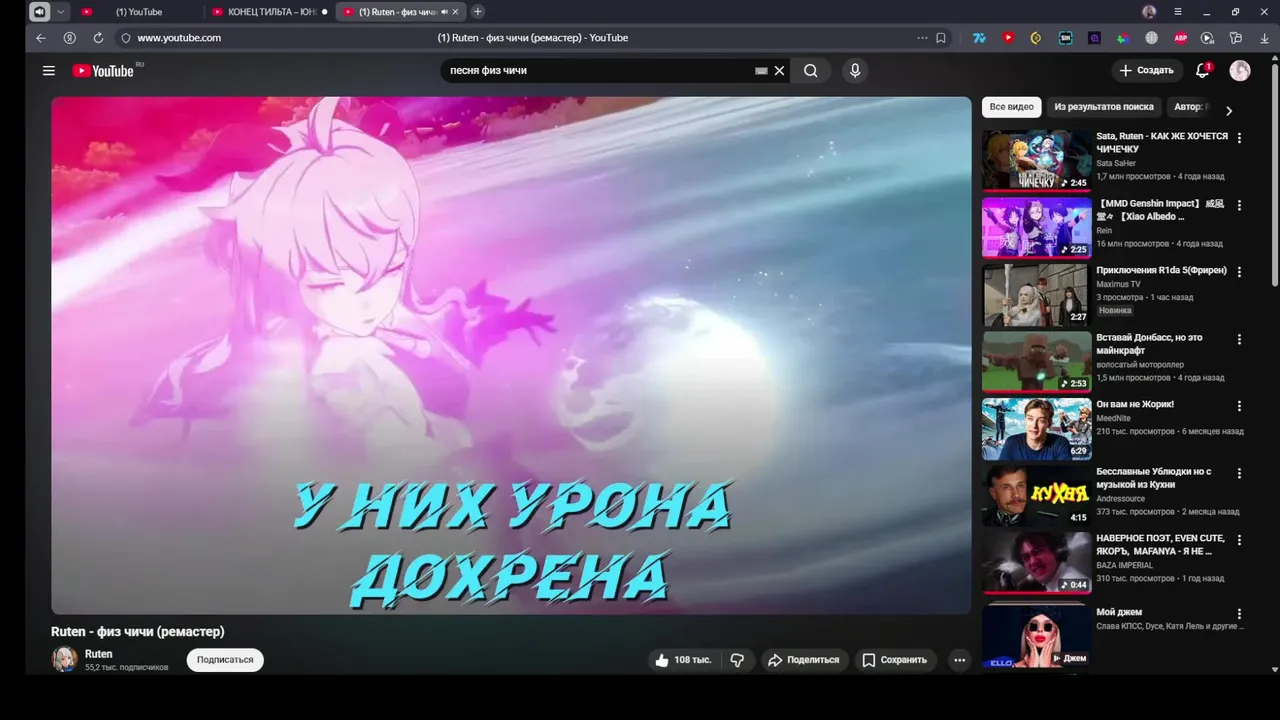The height and width of the screenshot is (720, 1280).
Task: Open Ruten channel name link
Action: (98, 654)
